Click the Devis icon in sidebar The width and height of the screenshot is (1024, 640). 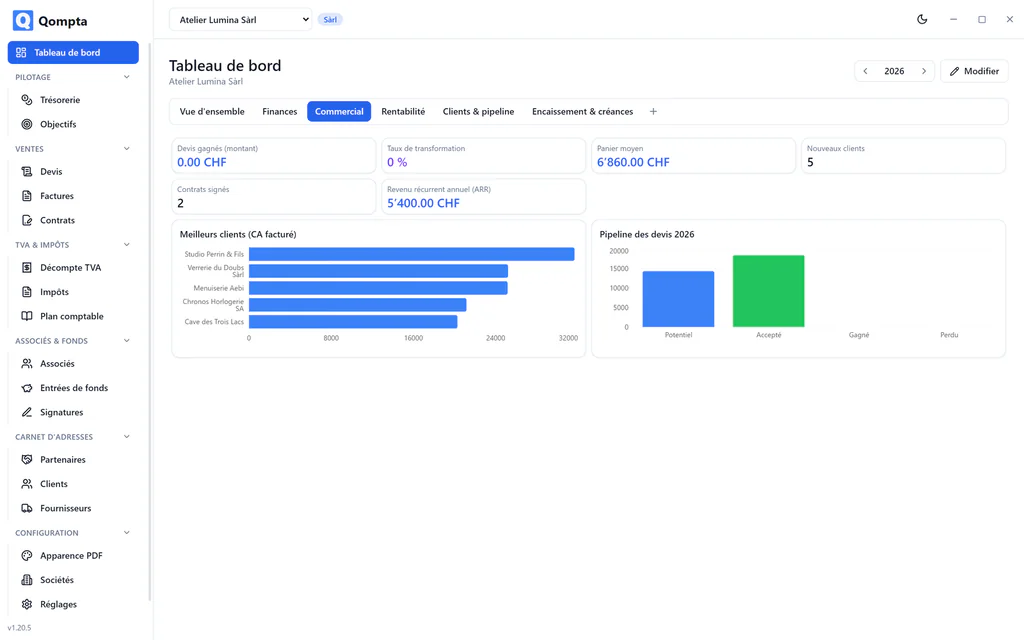click(x=27, y=172)
